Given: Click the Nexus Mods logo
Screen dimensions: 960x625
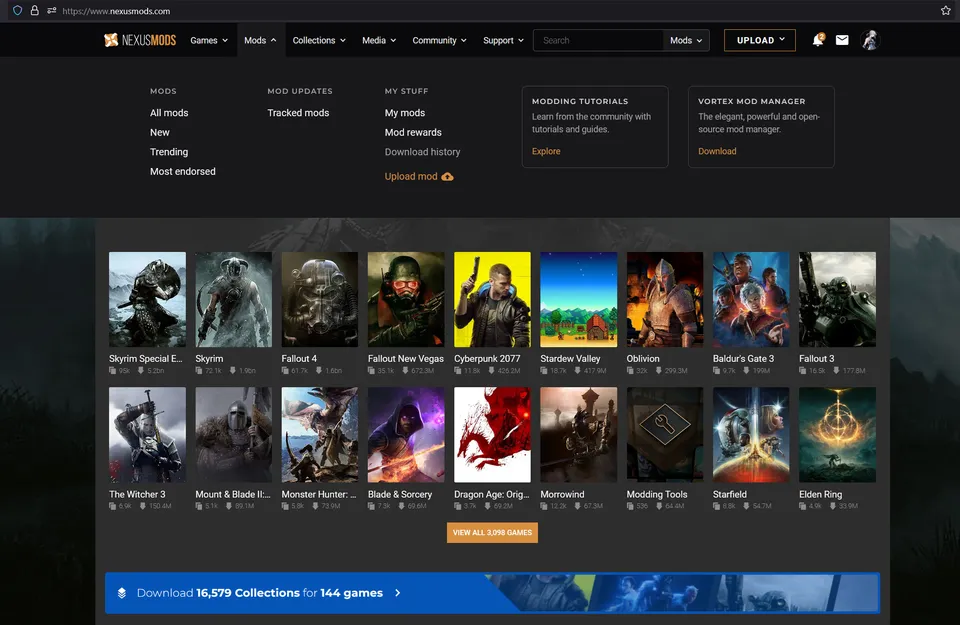Looking at the screenshot, I should tap(140, 40).
